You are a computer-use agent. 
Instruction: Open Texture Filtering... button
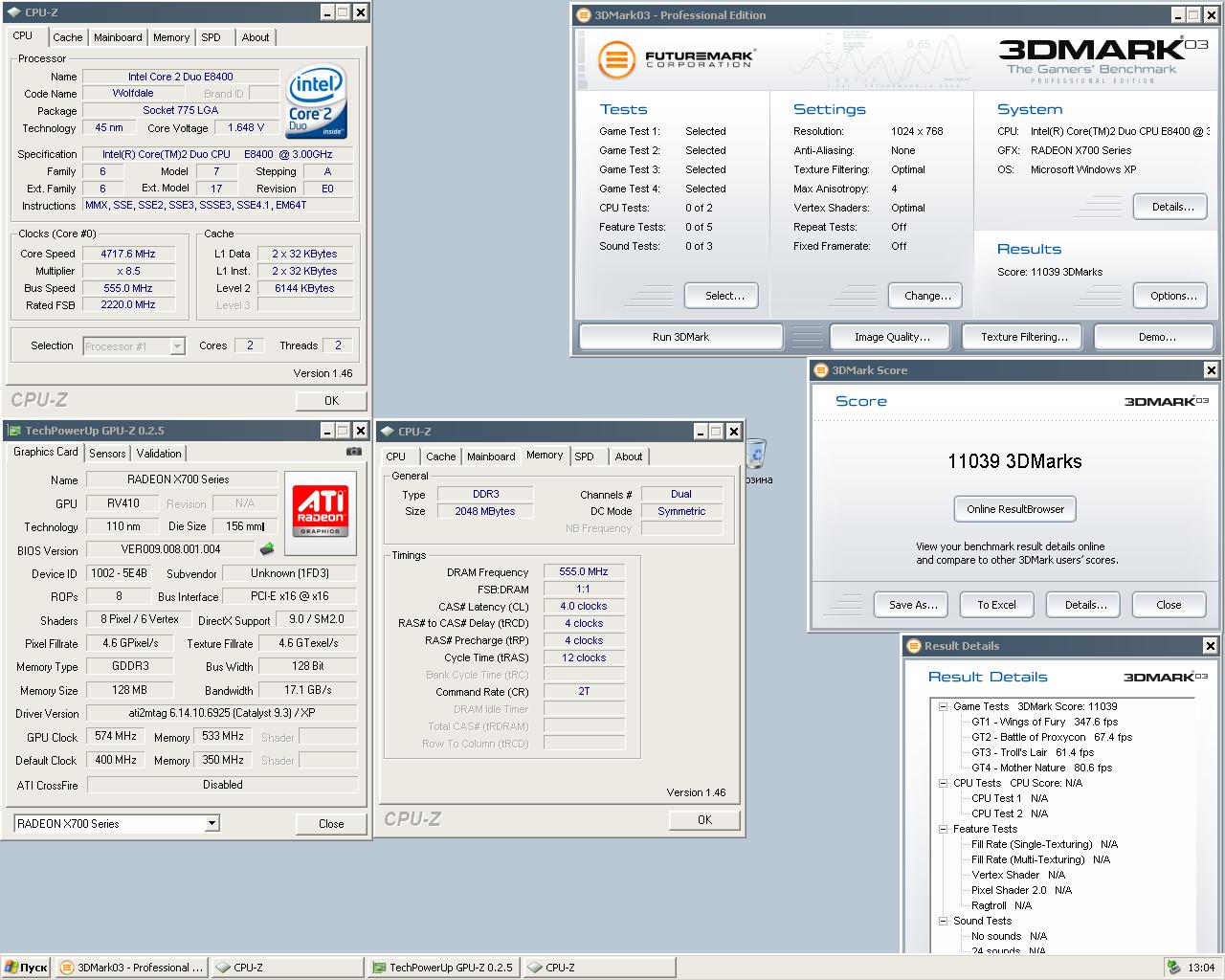1024,337
